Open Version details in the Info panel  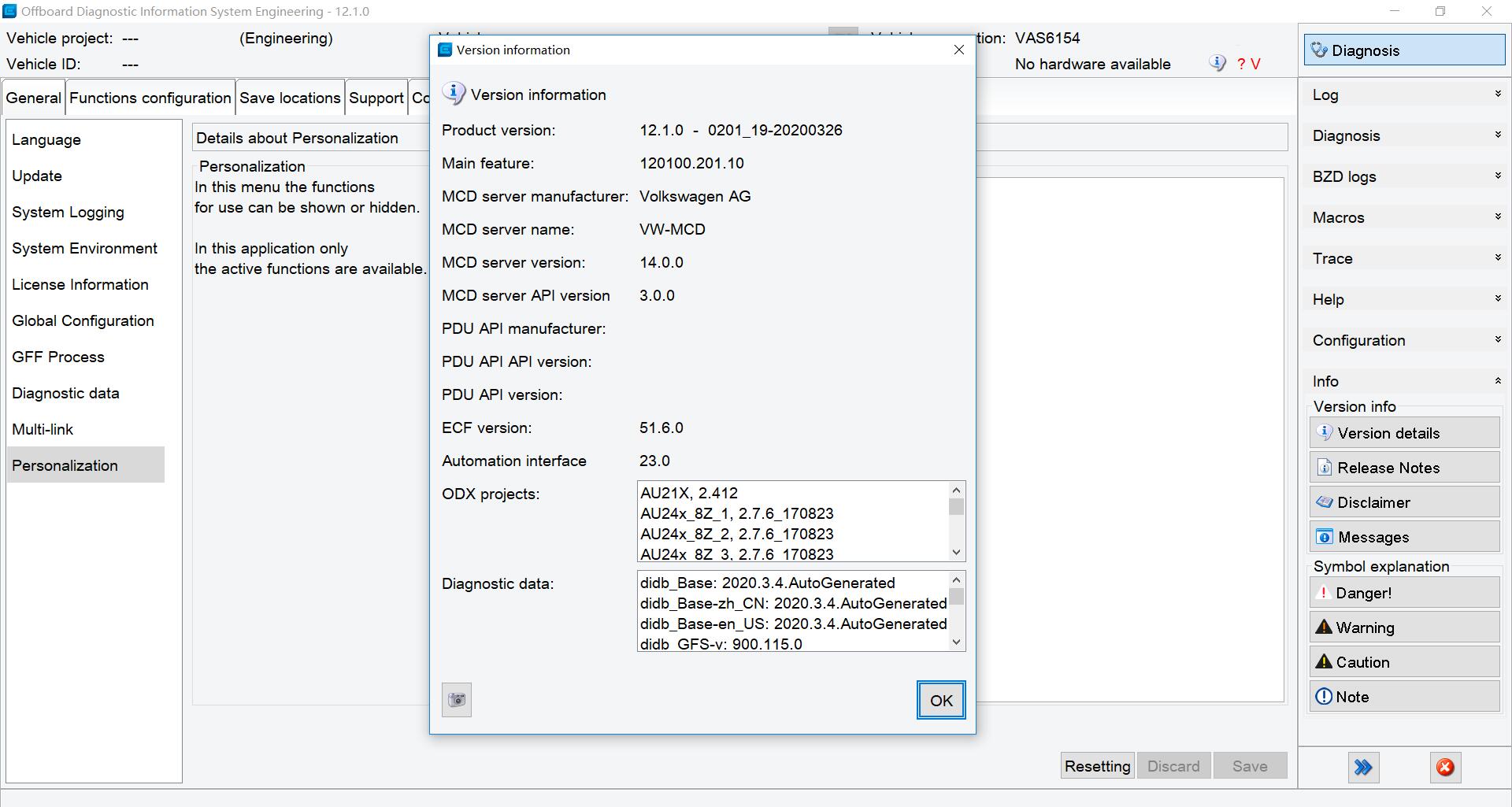1405,433
